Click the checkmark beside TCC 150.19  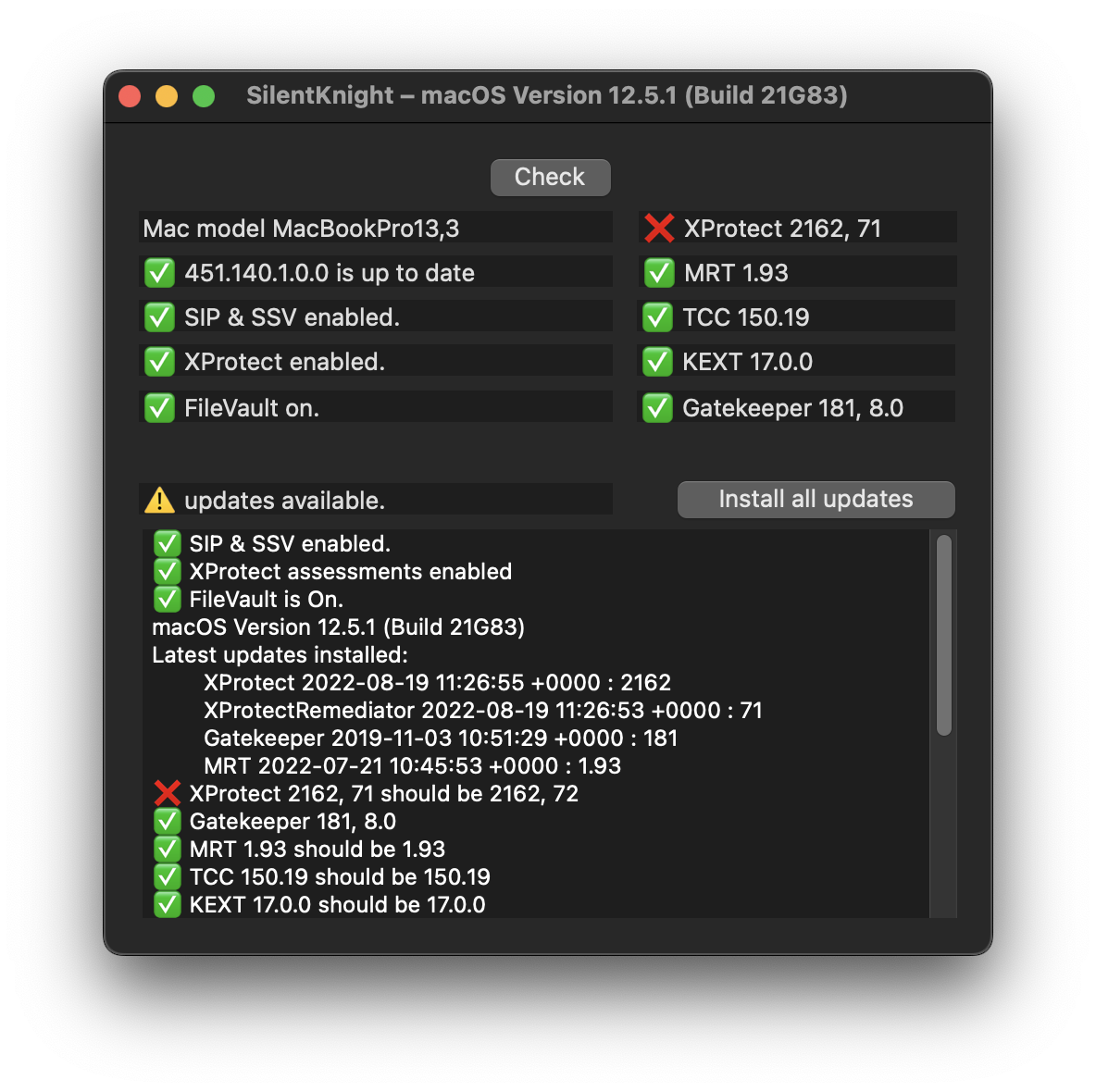(657, 316)
